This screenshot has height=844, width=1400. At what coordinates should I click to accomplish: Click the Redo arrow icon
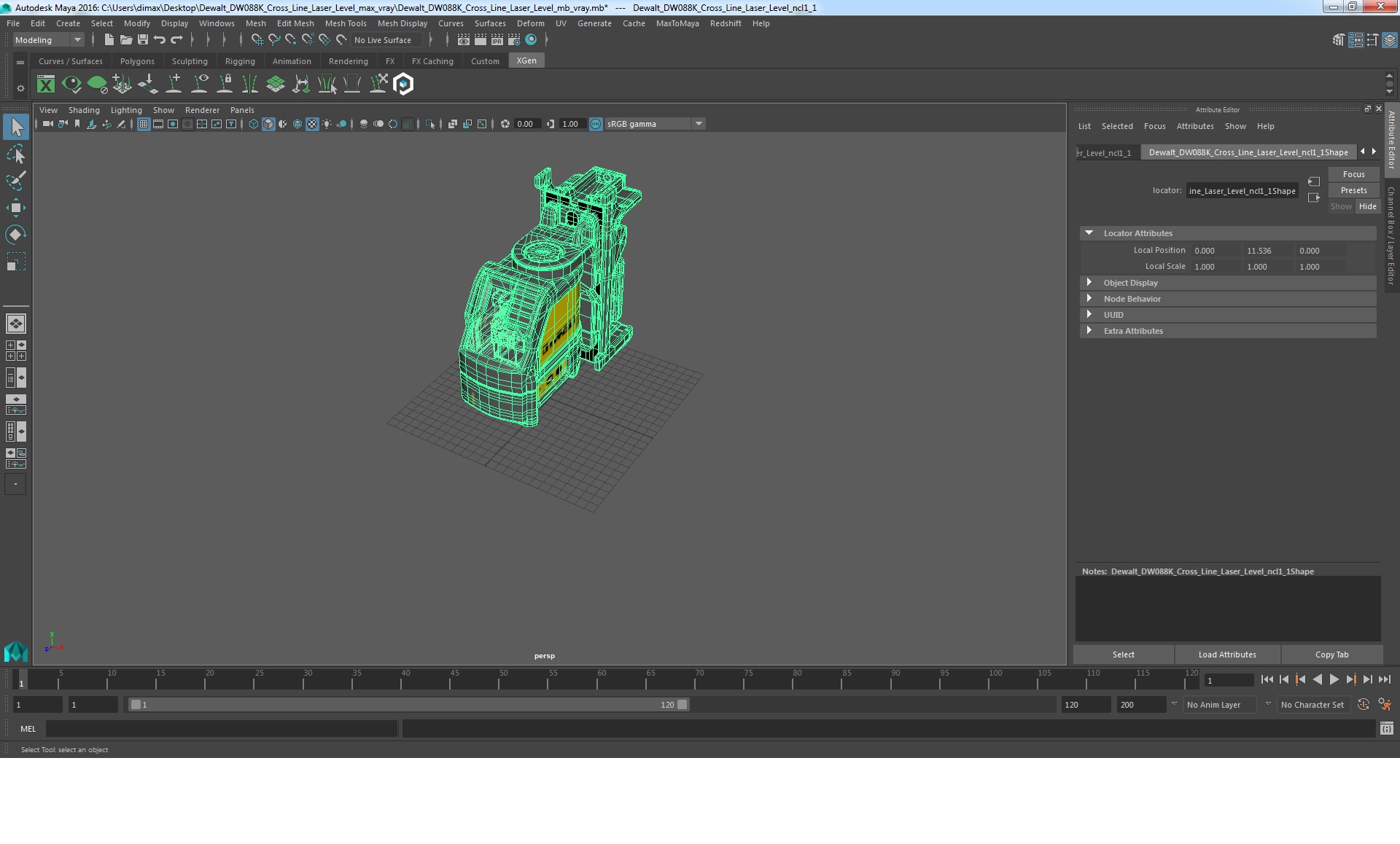pyautogui.click(x=176, y=40)
